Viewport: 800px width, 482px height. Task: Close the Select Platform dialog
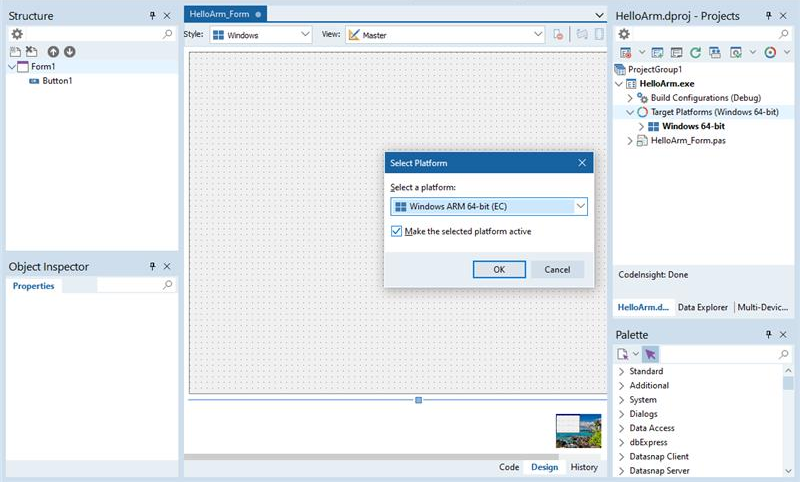[x=582, y=163]
